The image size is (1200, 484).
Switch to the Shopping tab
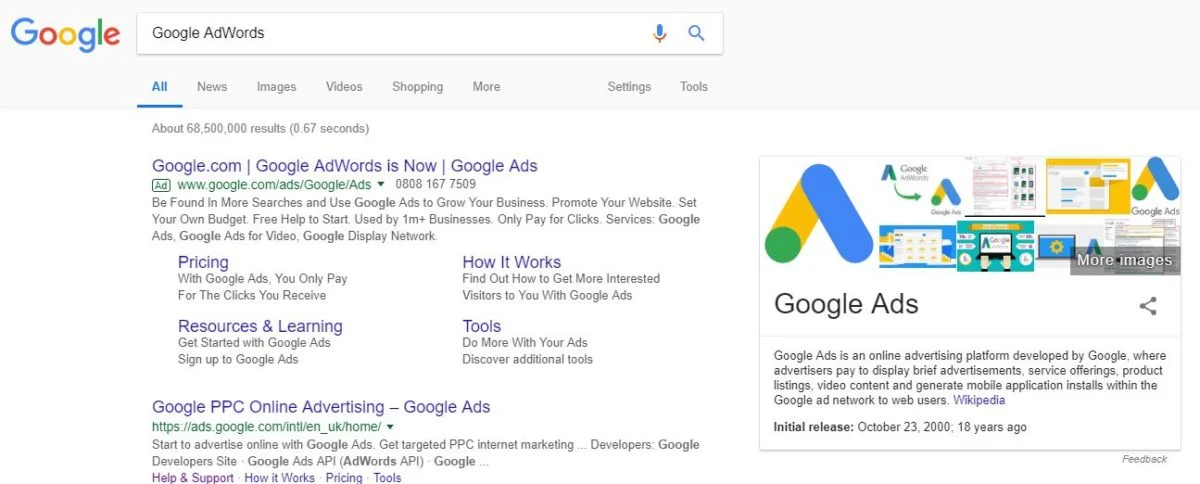(417, 87)
